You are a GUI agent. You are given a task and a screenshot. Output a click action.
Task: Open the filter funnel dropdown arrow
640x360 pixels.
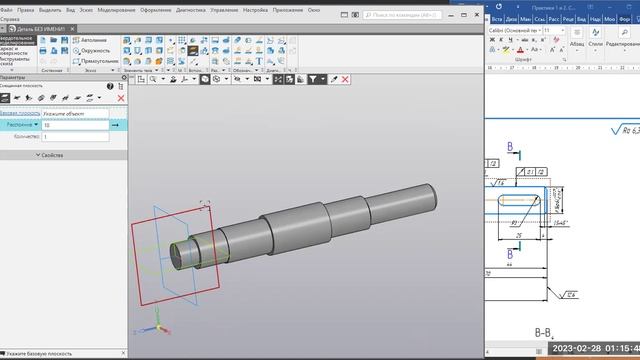pos(323,79)
